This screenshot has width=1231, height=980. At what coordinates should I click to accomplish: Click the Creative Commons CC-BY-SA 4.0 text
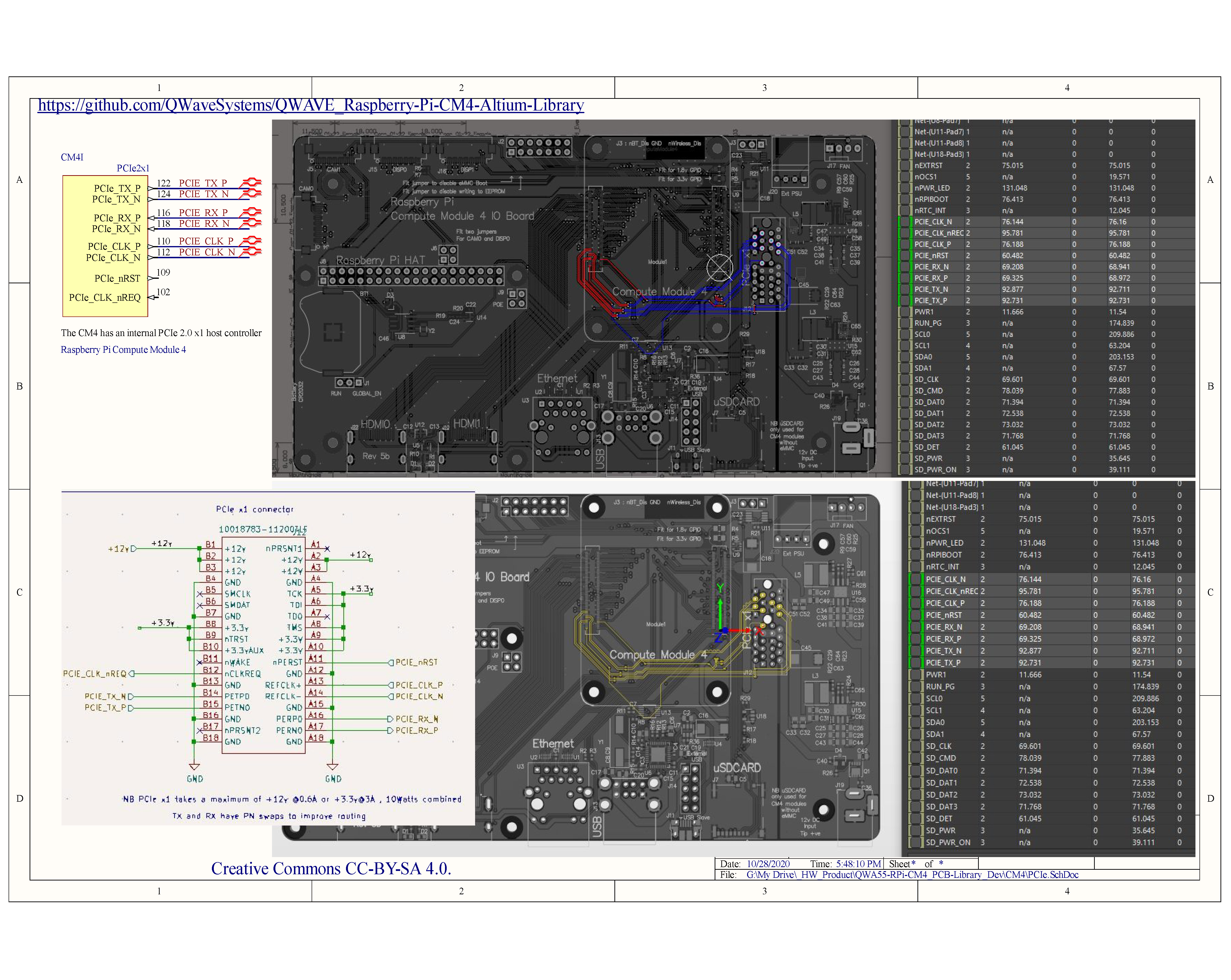pyautogui.click(x=331, y=869)
